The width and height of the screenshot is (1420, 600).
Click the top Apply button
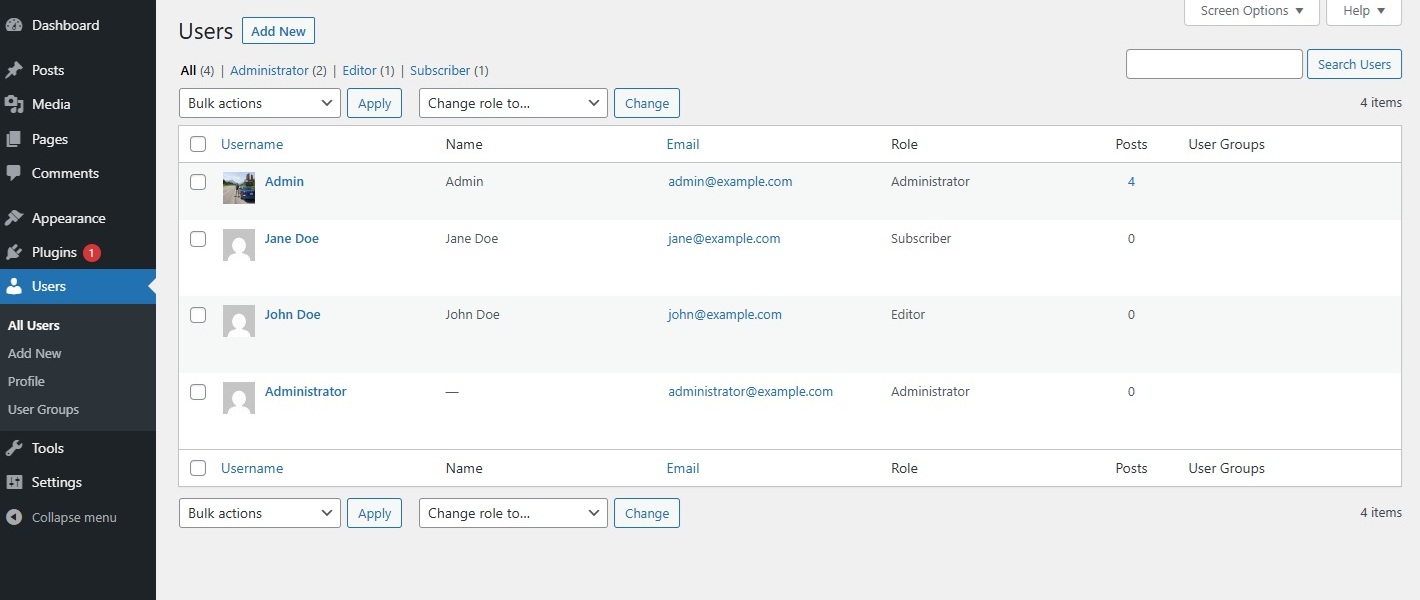coord(374,103)
